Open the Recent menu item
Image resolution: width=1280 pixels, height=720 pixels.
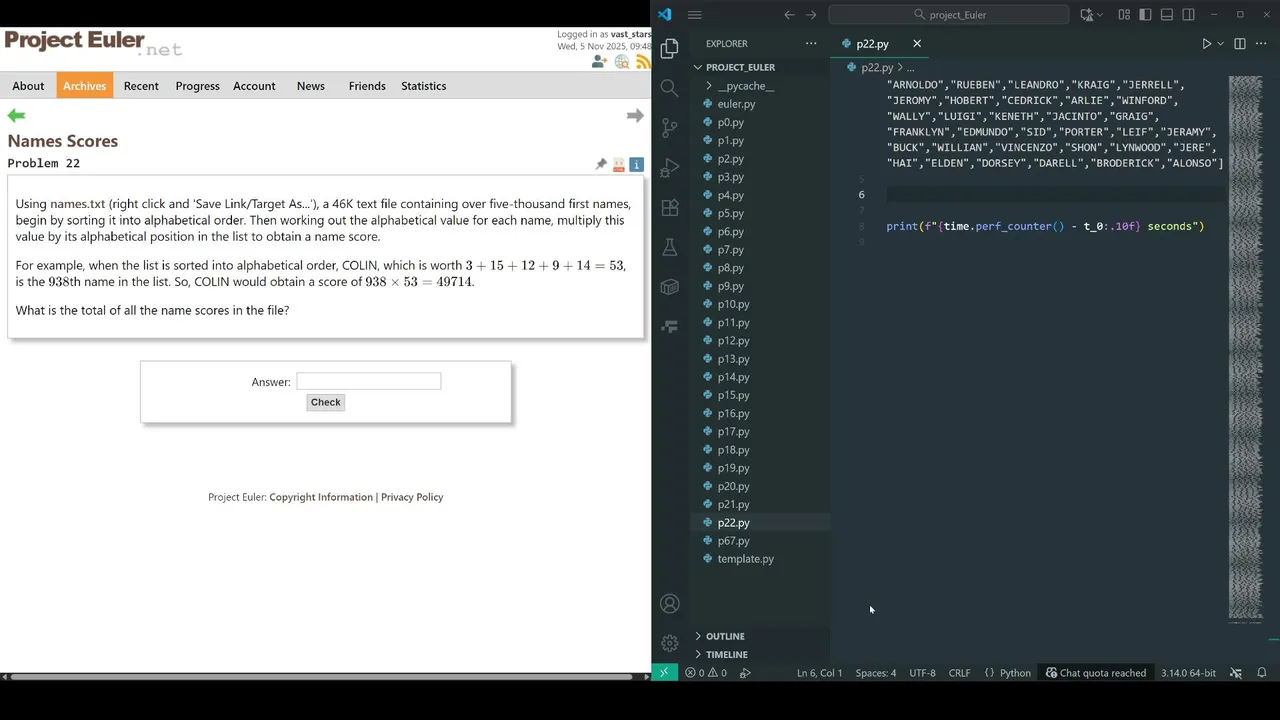[x=141, y=86]
